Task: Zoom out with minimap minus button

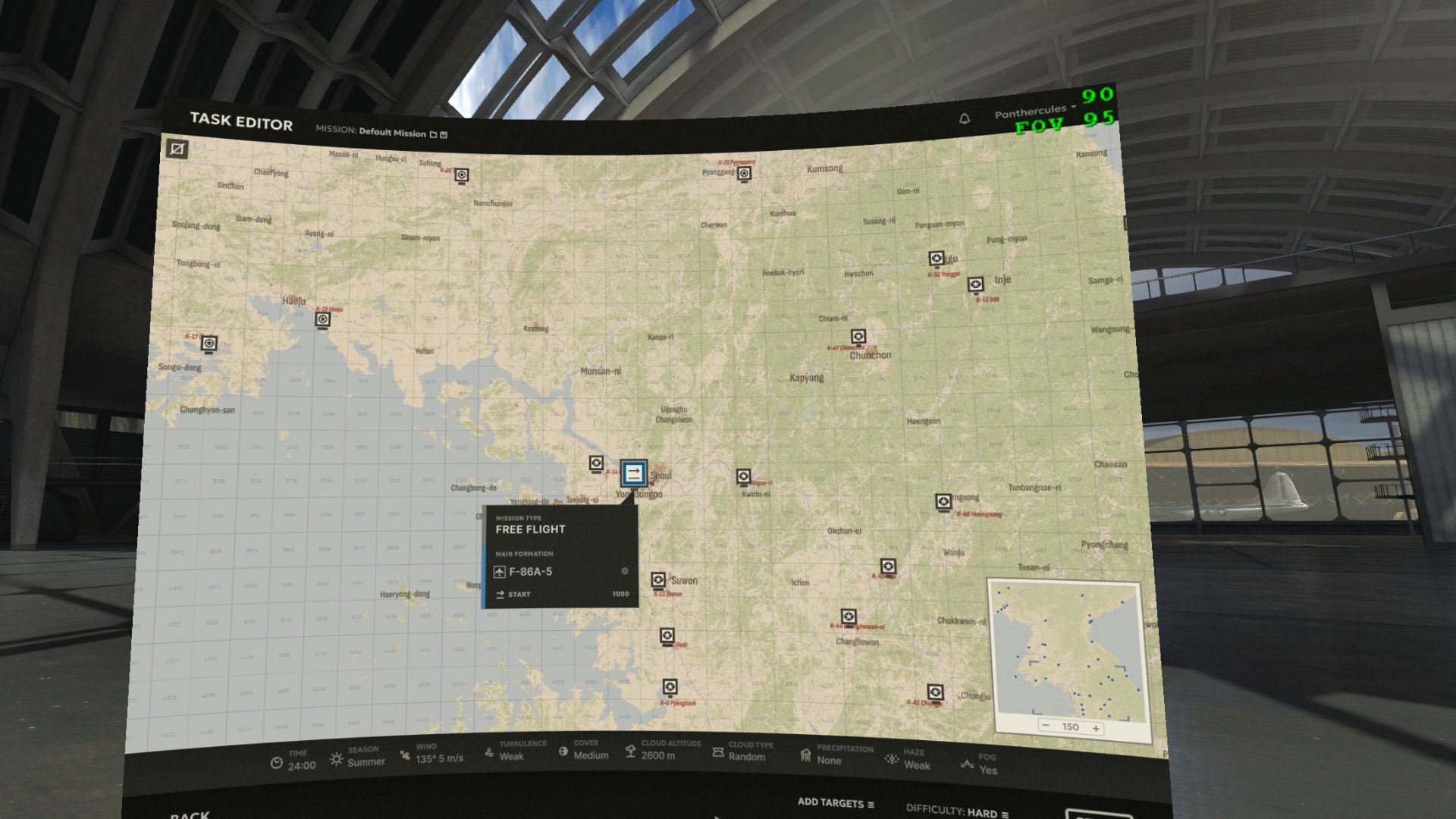Action: (1046, 726)
